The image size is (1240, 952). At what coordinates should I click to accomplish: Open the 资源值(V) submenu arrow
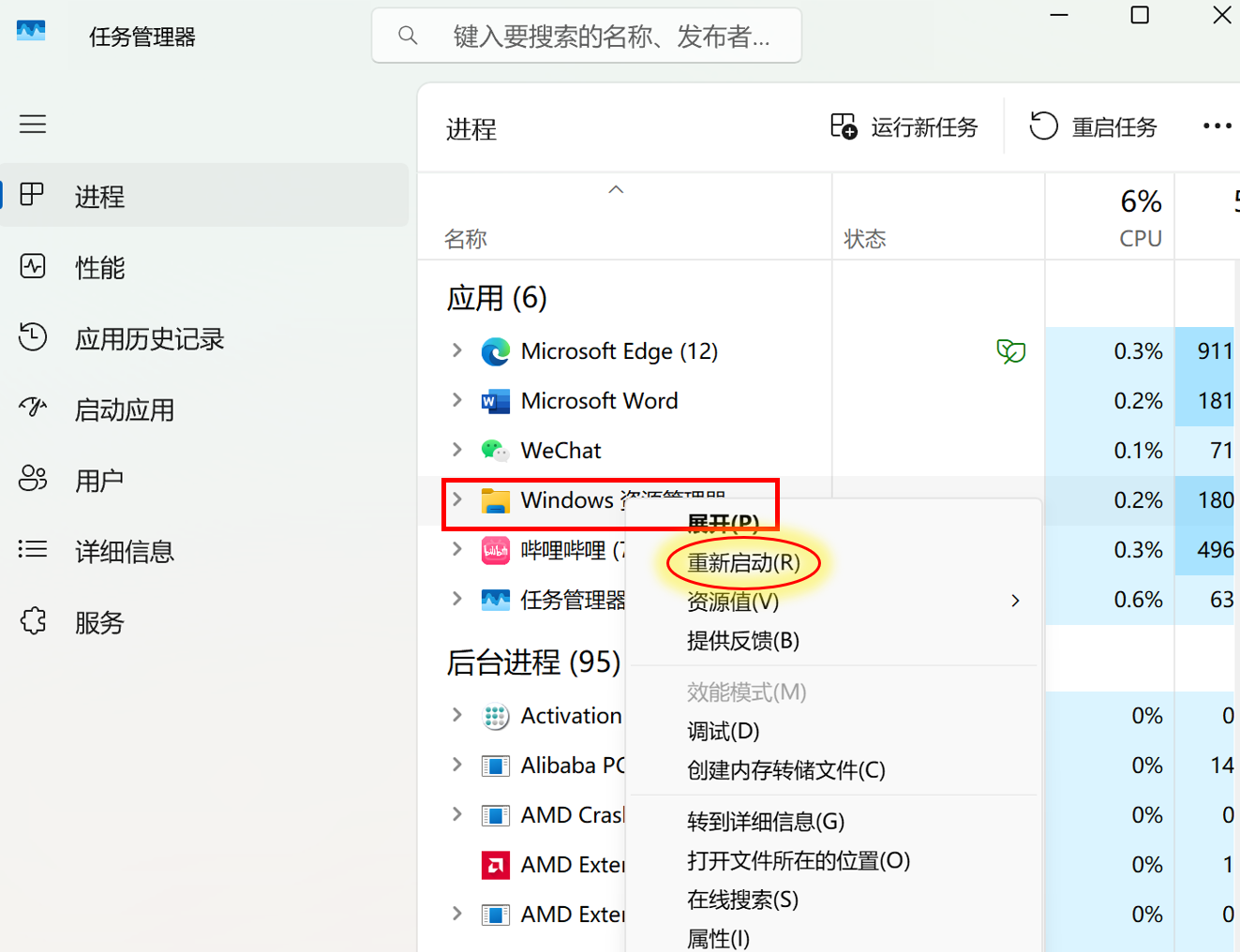click(x=1015, y=601)
